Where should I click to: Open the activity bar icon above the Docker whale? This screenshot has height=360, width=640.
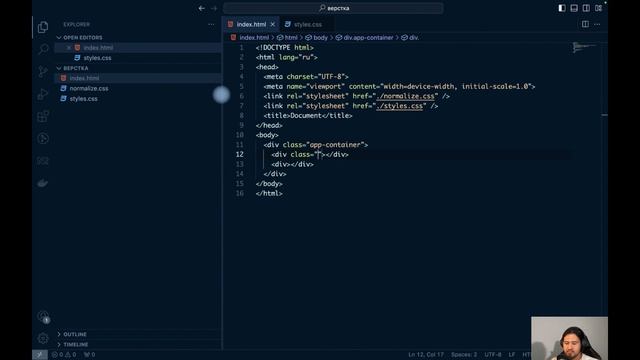point(43,161)
